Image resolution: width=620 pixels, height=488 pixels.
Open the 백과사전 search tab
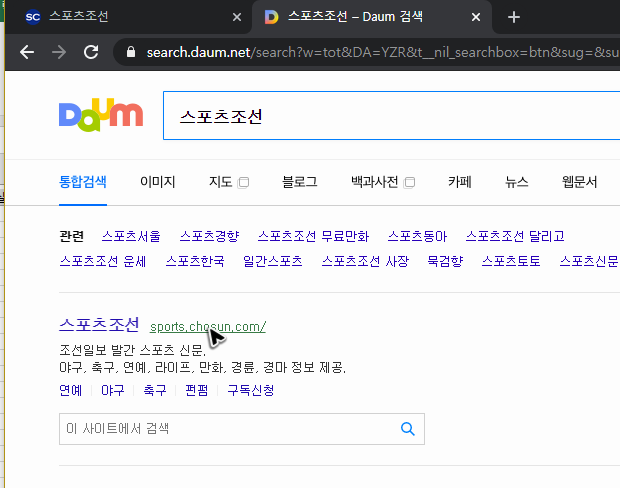[374, 182]
